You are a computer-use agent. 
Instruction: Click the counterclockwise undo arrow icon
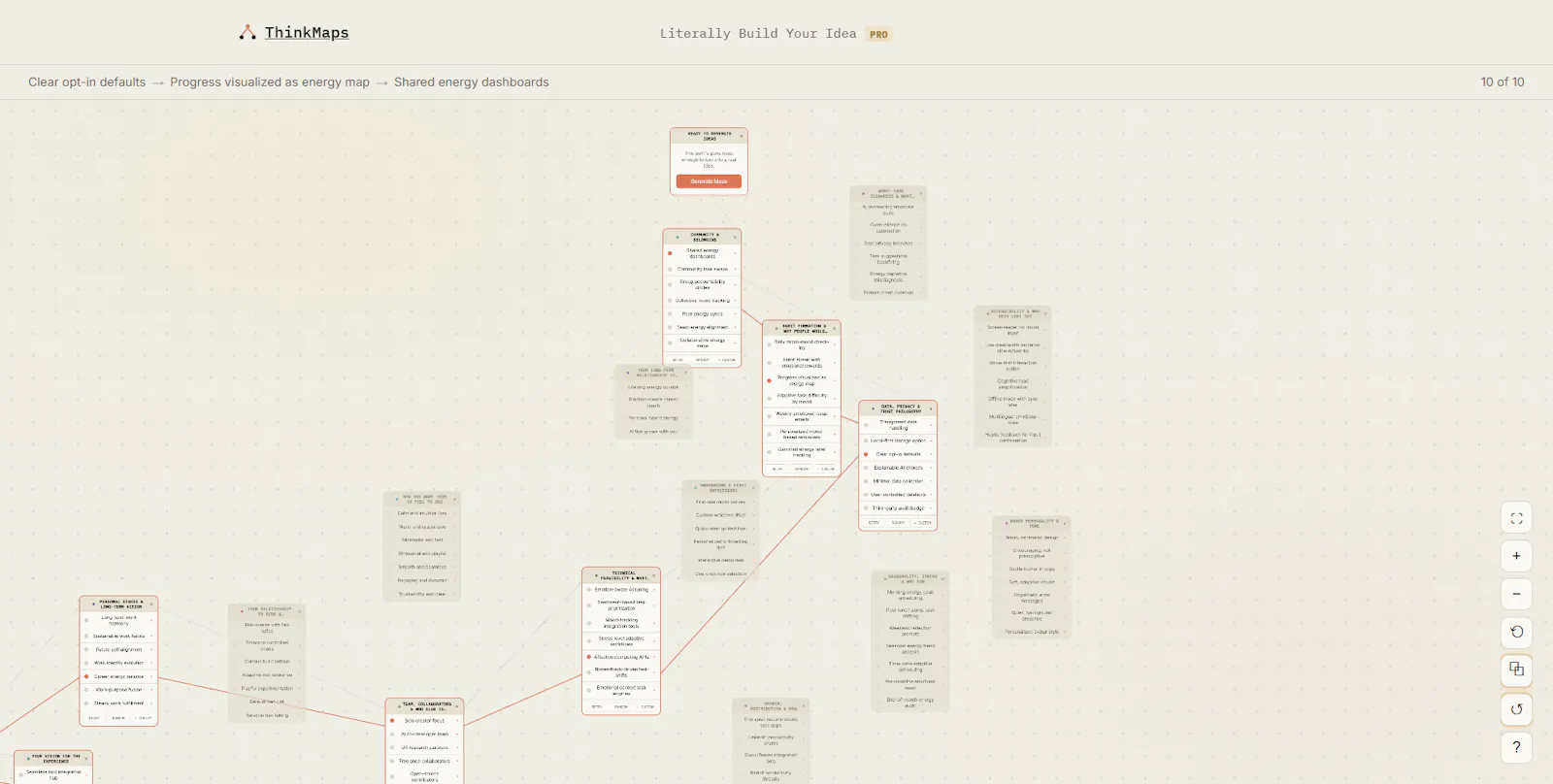1516,632
